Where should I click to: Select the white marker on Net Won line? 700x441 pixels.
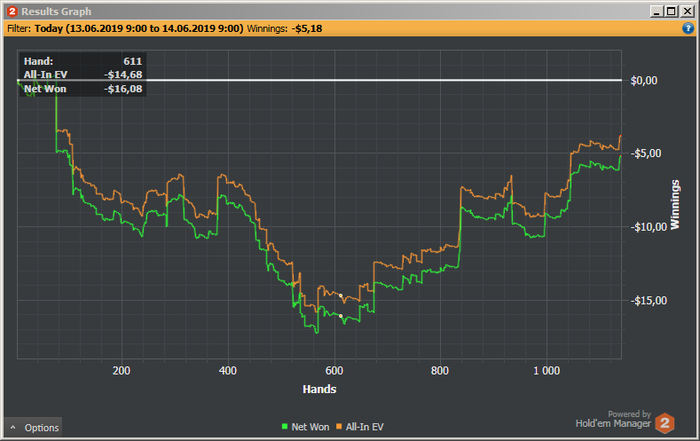click(x=341, y=316)
